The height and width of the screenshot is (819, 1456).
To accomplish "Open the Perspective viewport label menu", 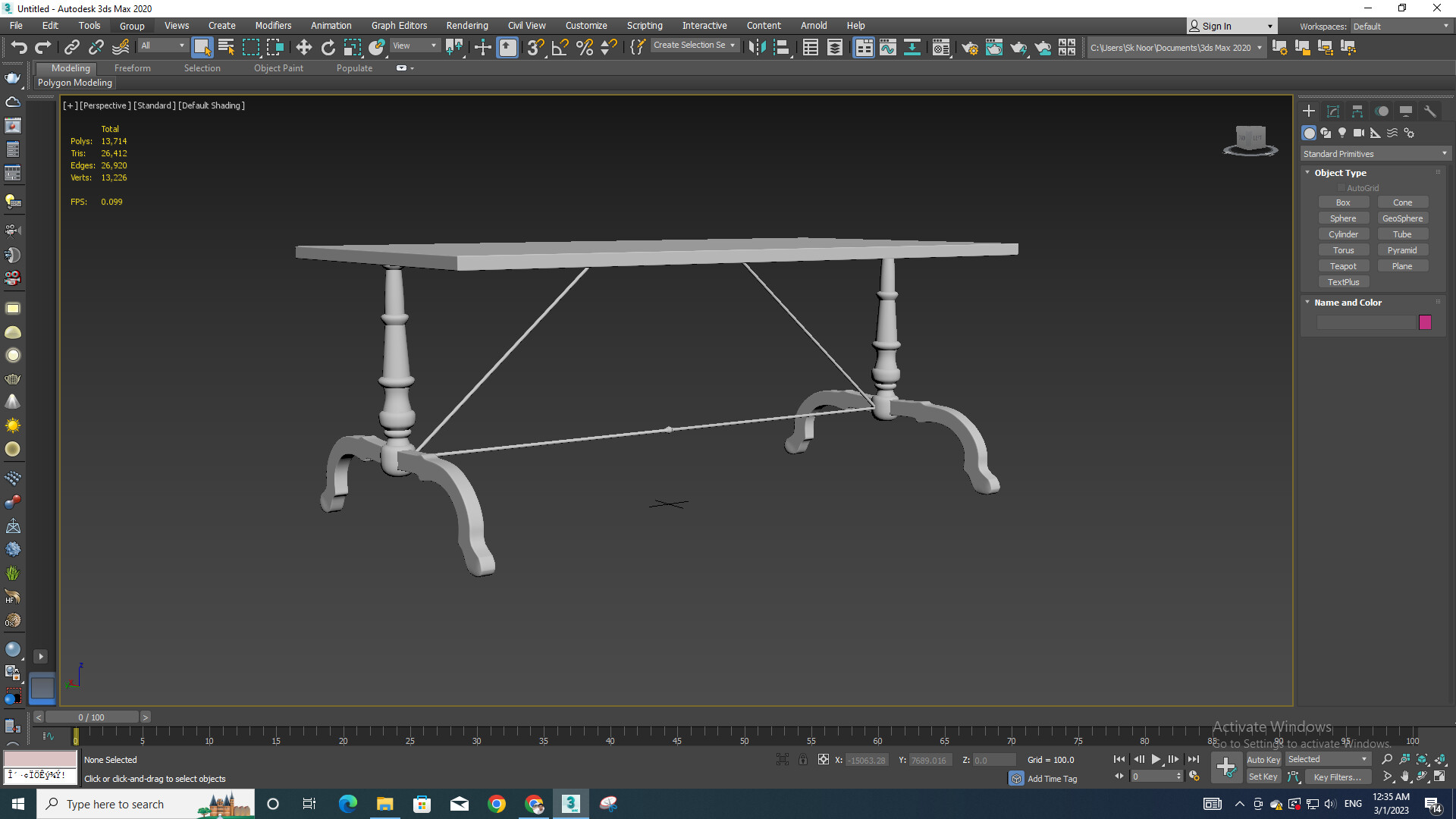I will tap(105, 105).
